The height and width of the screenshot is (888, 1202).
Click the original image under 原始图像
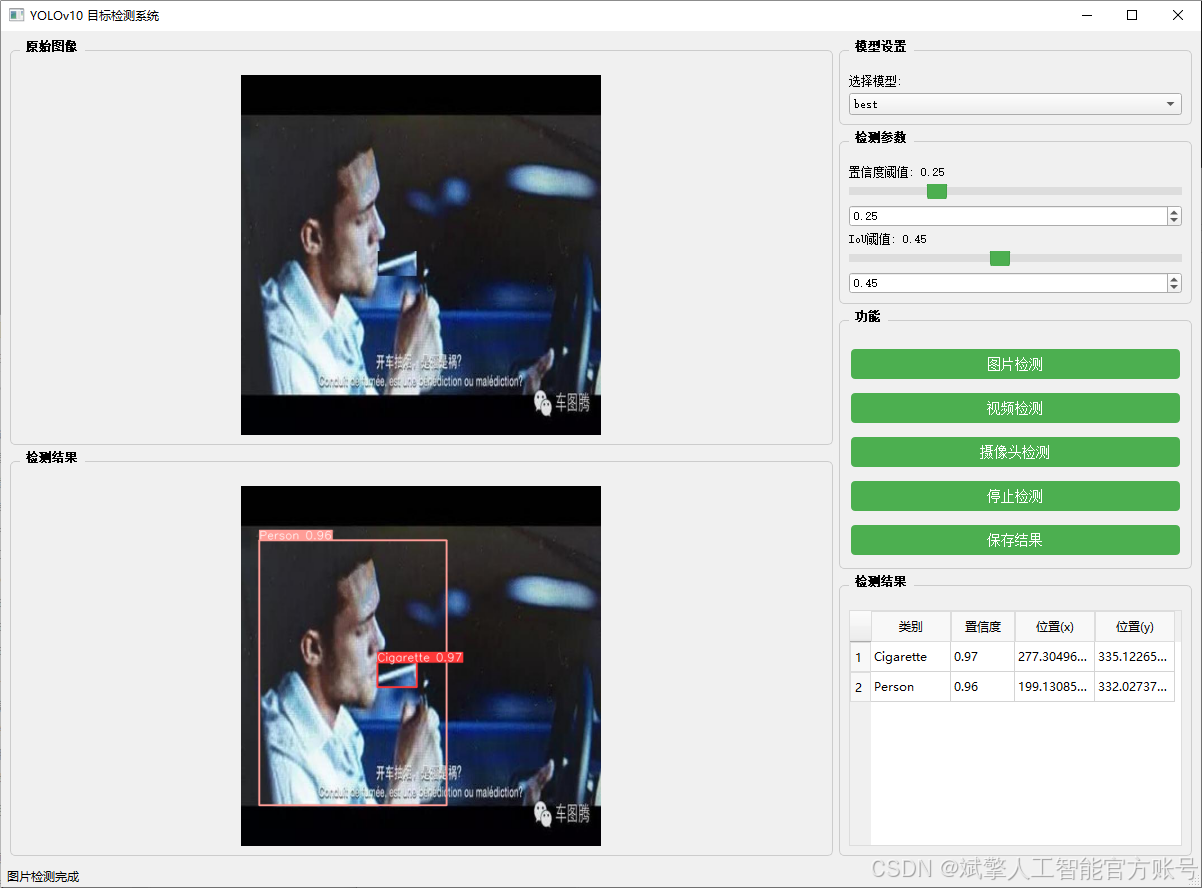pyautogui.click(x=421, y=255)
